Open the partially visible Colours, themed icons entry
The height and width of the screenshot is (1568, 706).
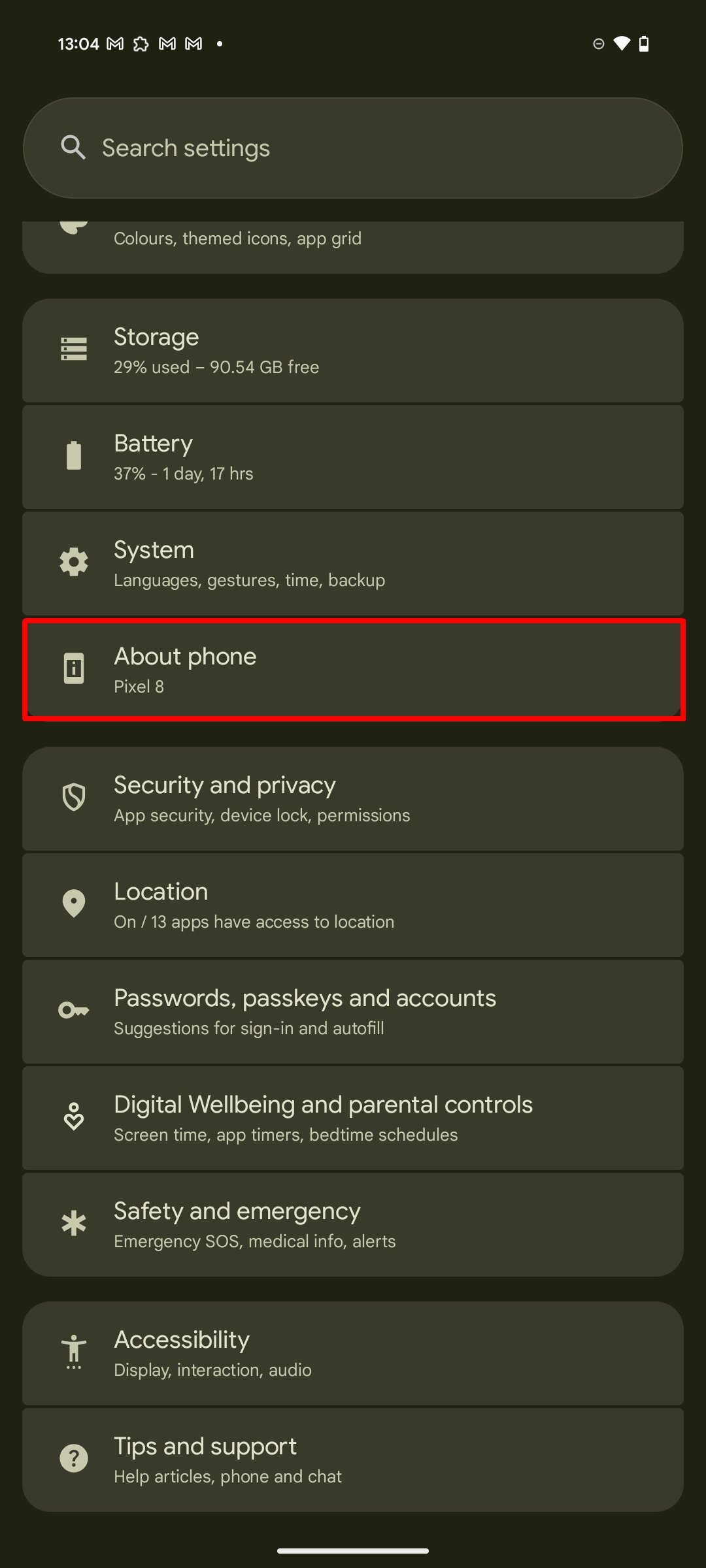pyautogui.click(x=353, y=247)
